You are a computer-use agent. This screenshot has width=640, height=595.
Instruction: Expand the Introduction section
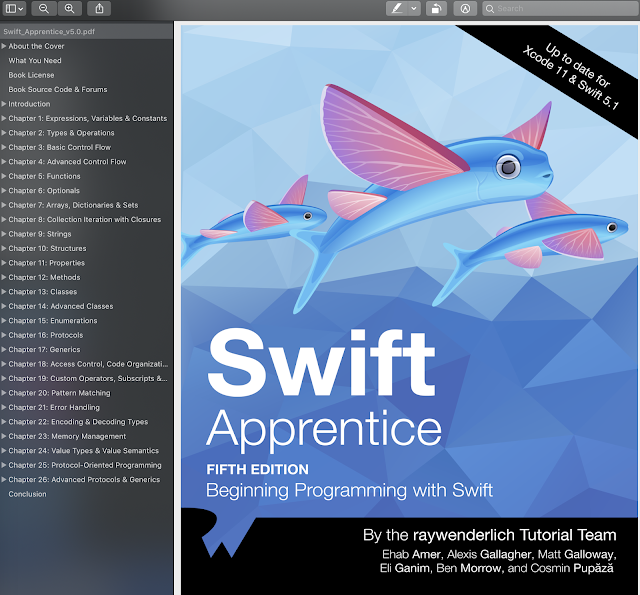coord(4,104)
